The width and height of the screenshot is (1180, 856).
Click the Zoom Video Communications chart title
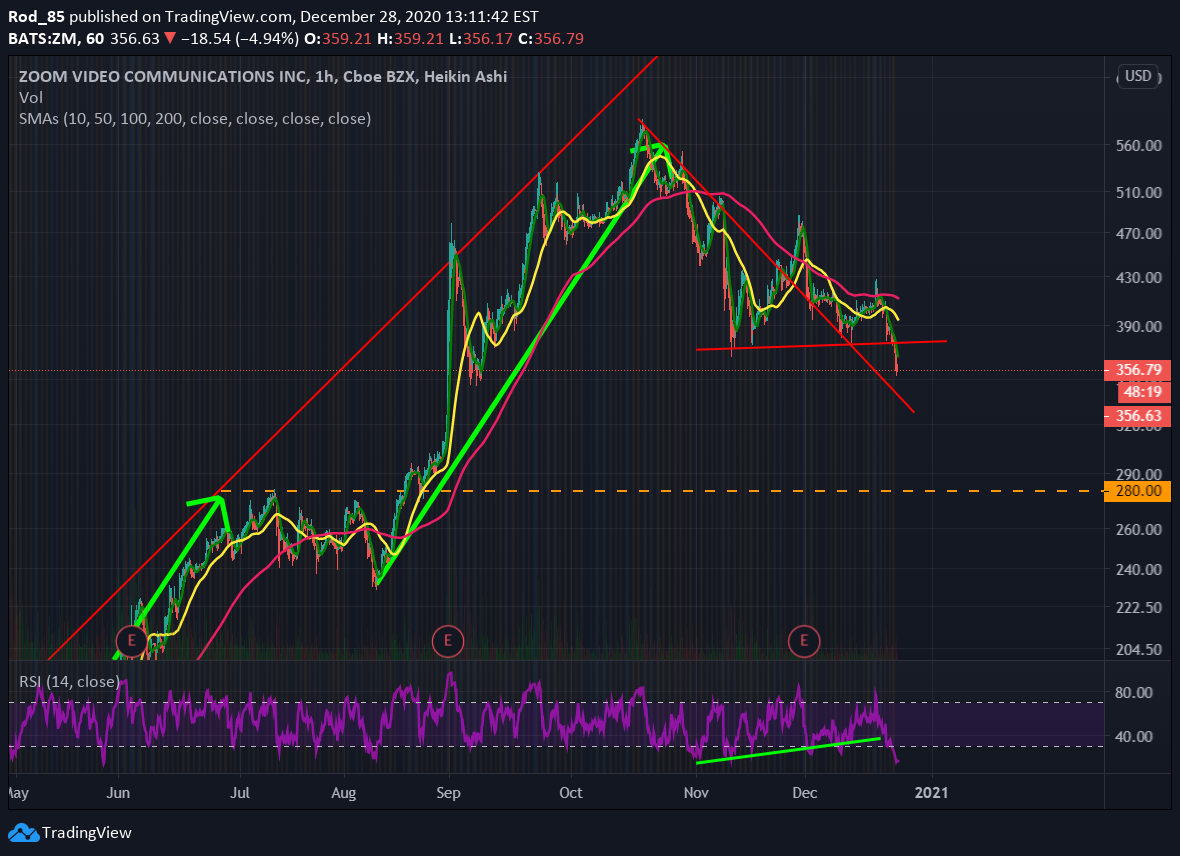point(263,76)
